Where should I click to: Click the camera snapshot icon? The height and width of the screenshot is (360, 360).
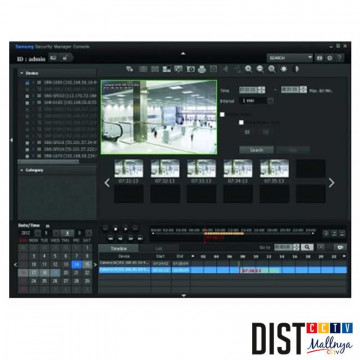coord(190,69)
